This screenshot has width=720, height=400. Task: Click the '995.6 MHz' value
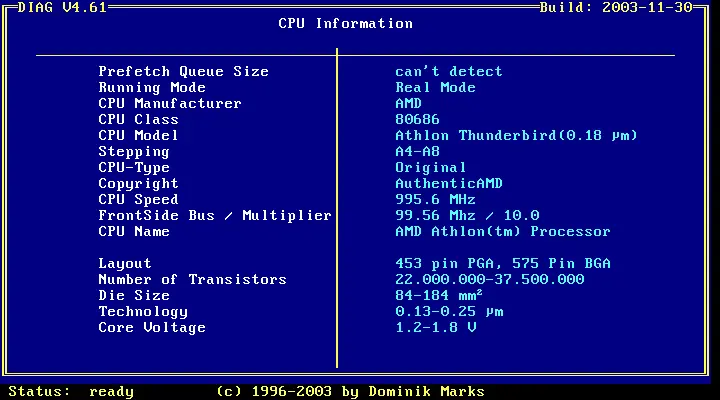coord(435,199)
